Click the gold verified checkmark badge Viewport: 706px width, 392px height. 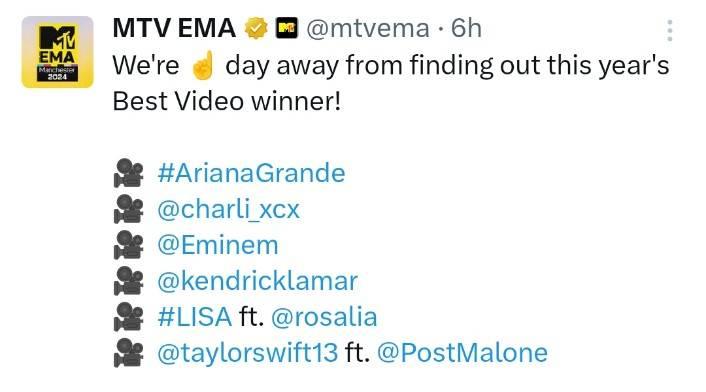pos(256,28)
